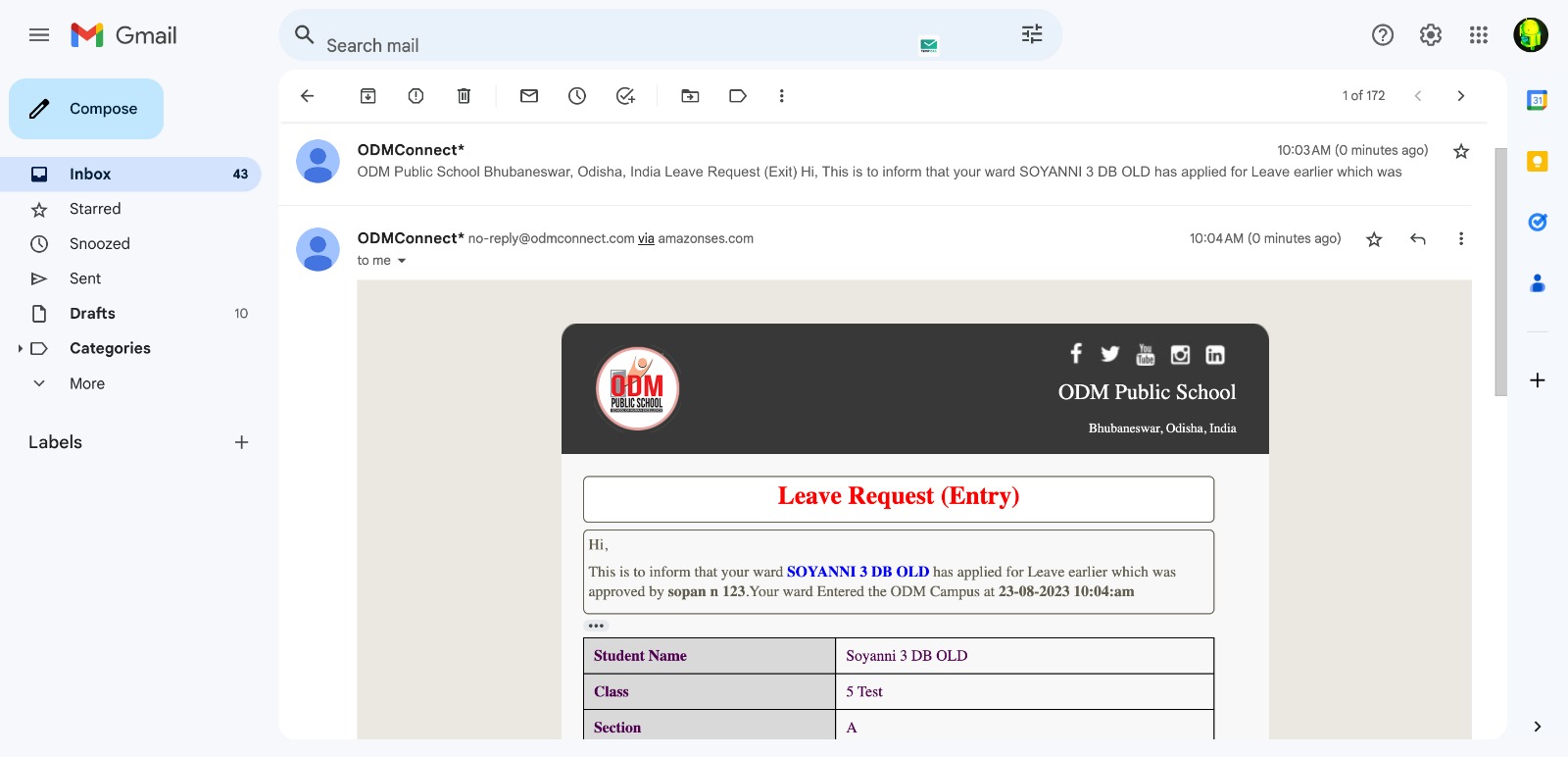The width and height of the screenshot is (1568, 757).
Task: Expand the 'to me' recipient details
Action: (402, 261)
